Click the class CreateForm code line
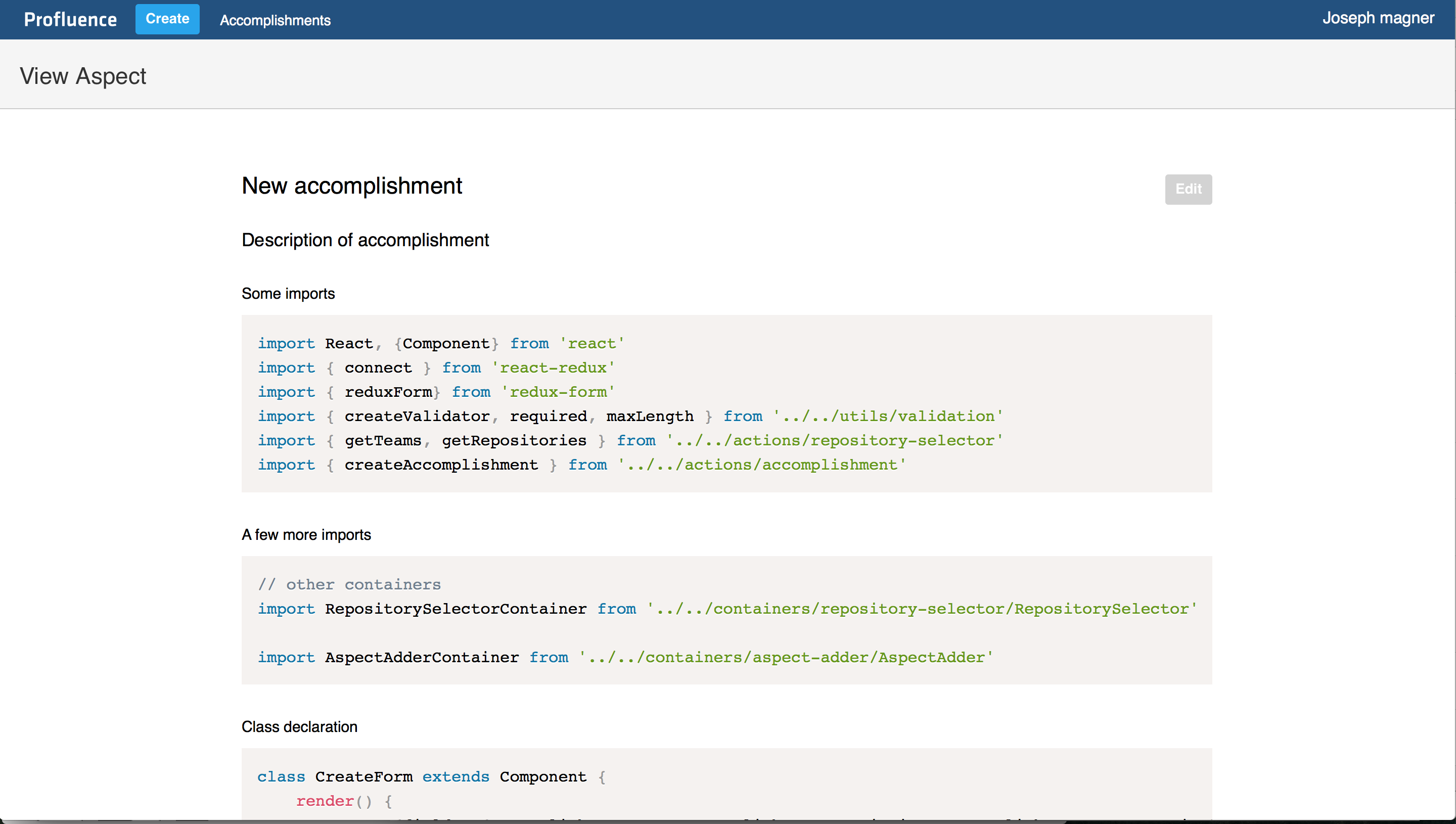Screen dimensions: 1456x824 [x=431, y=777]
